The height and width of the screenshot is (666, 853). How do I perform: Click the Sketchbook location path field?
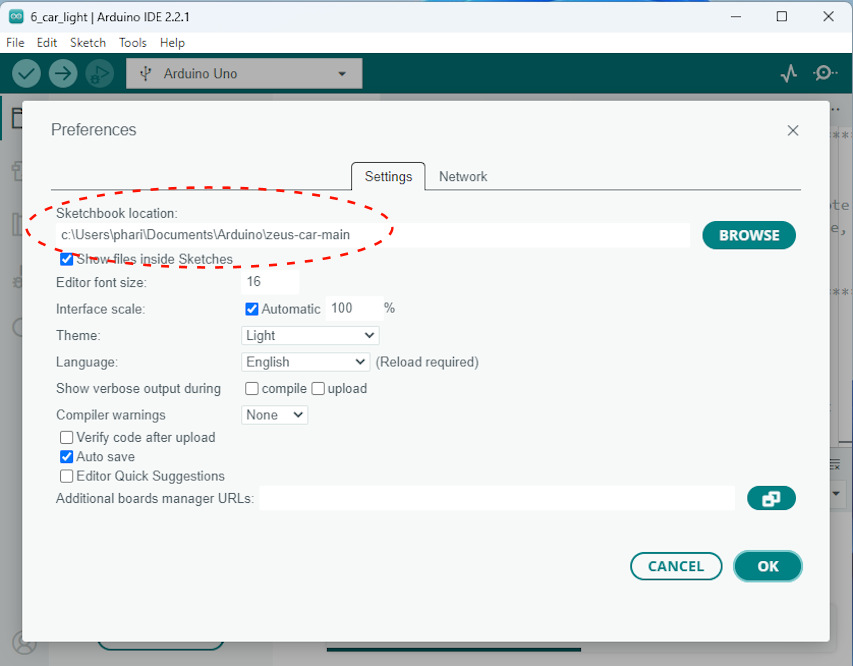373,235
